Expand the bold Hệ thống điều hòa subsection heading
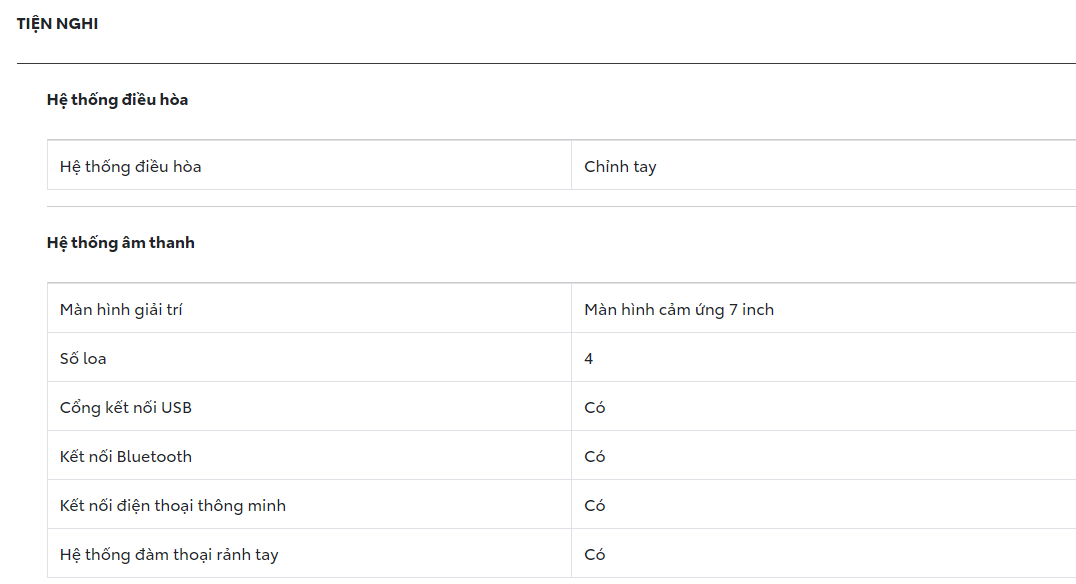The width and height of the screenshot is (1076, 584). [x=117, y=100]
